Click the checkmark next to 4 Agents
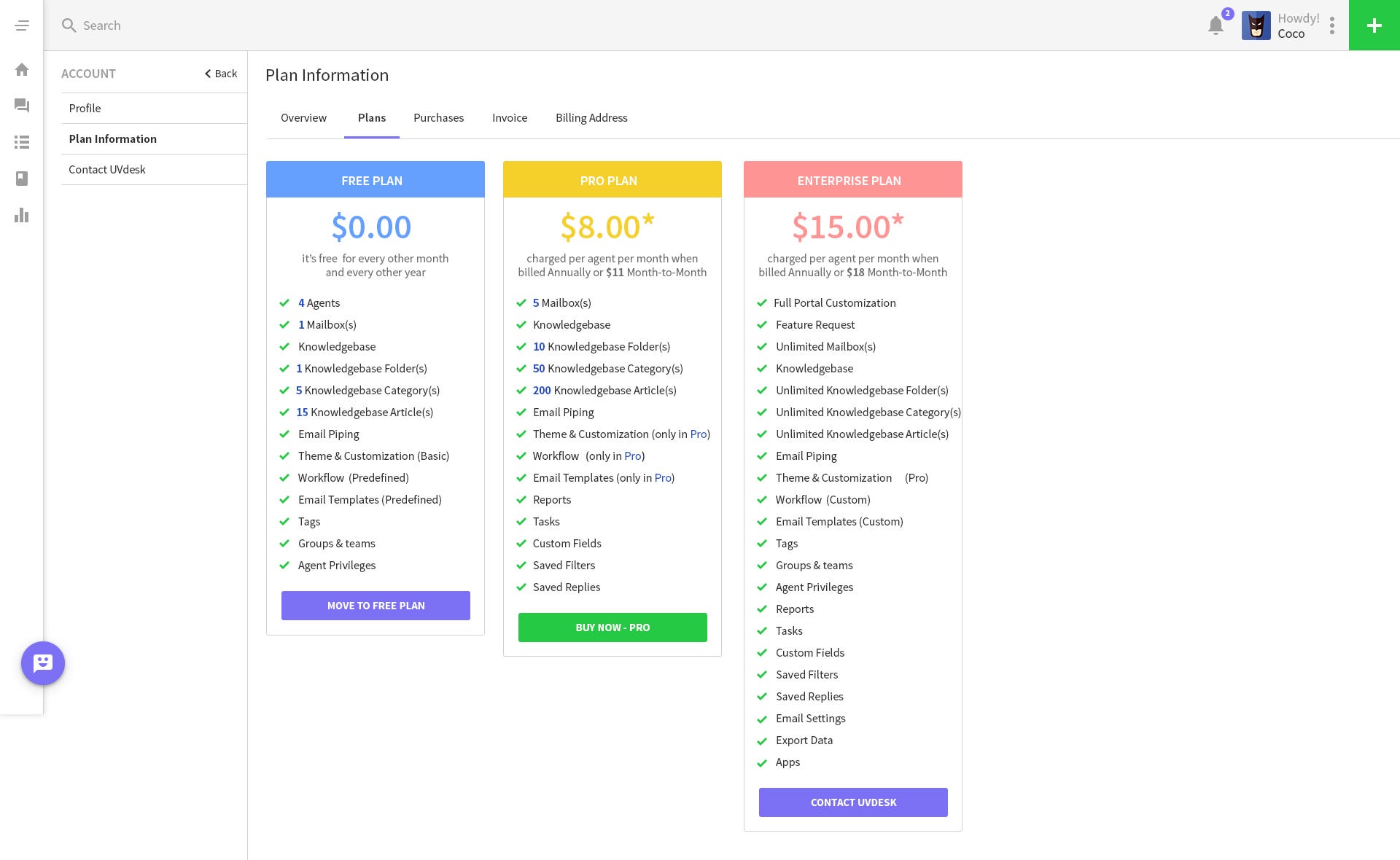Image resolution: width=1400 pixels, height=860 pixels. click(x=284, y=302)
